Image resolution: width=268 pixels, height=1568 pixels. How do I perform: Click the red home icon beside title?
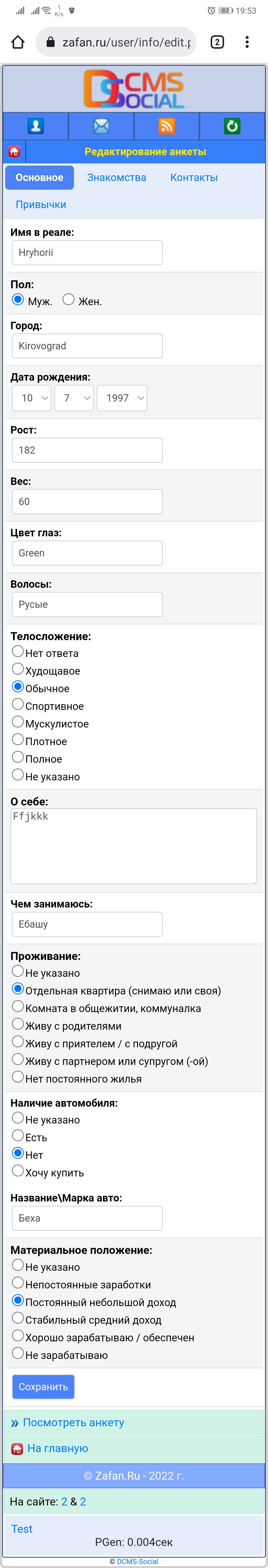coord(14,151)
